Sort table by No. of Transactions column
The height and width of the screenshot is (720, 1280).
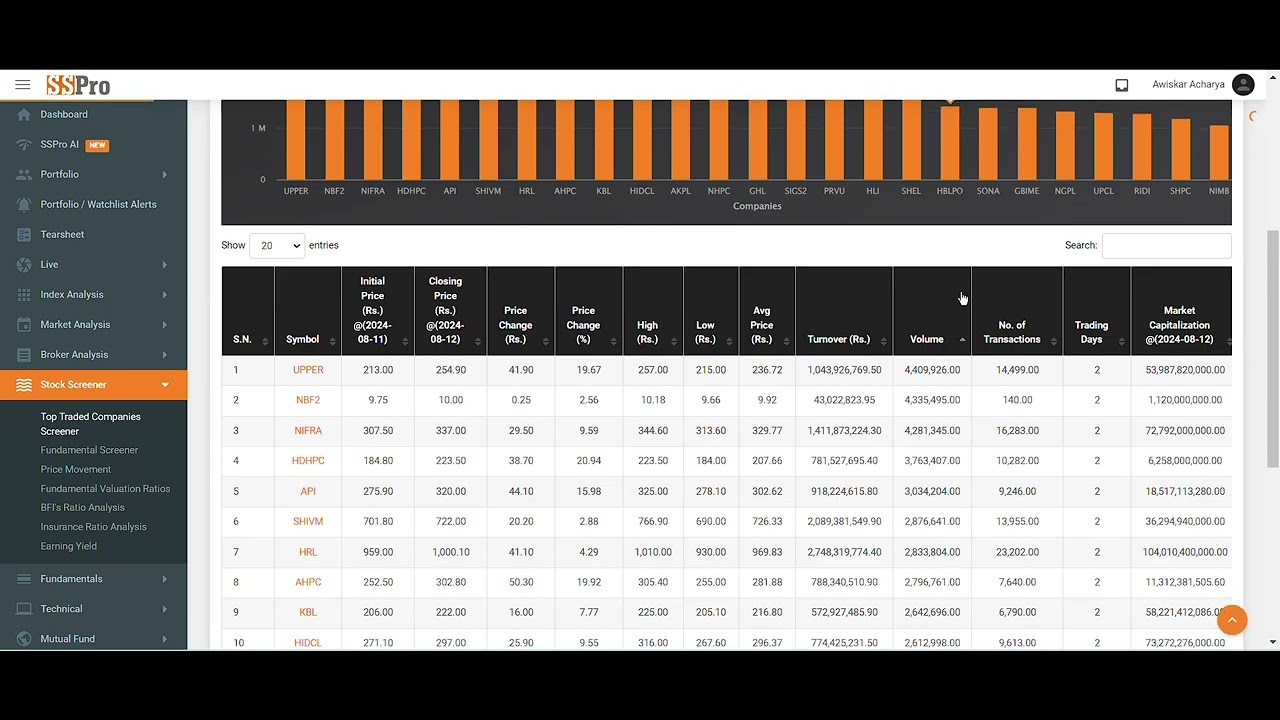coord(1017,310)
